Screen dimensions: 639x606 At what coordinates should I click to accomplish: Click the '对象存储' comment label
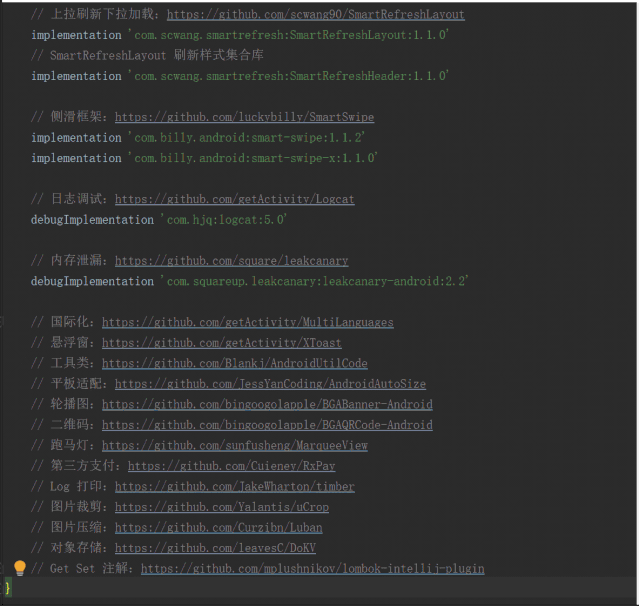76,547
